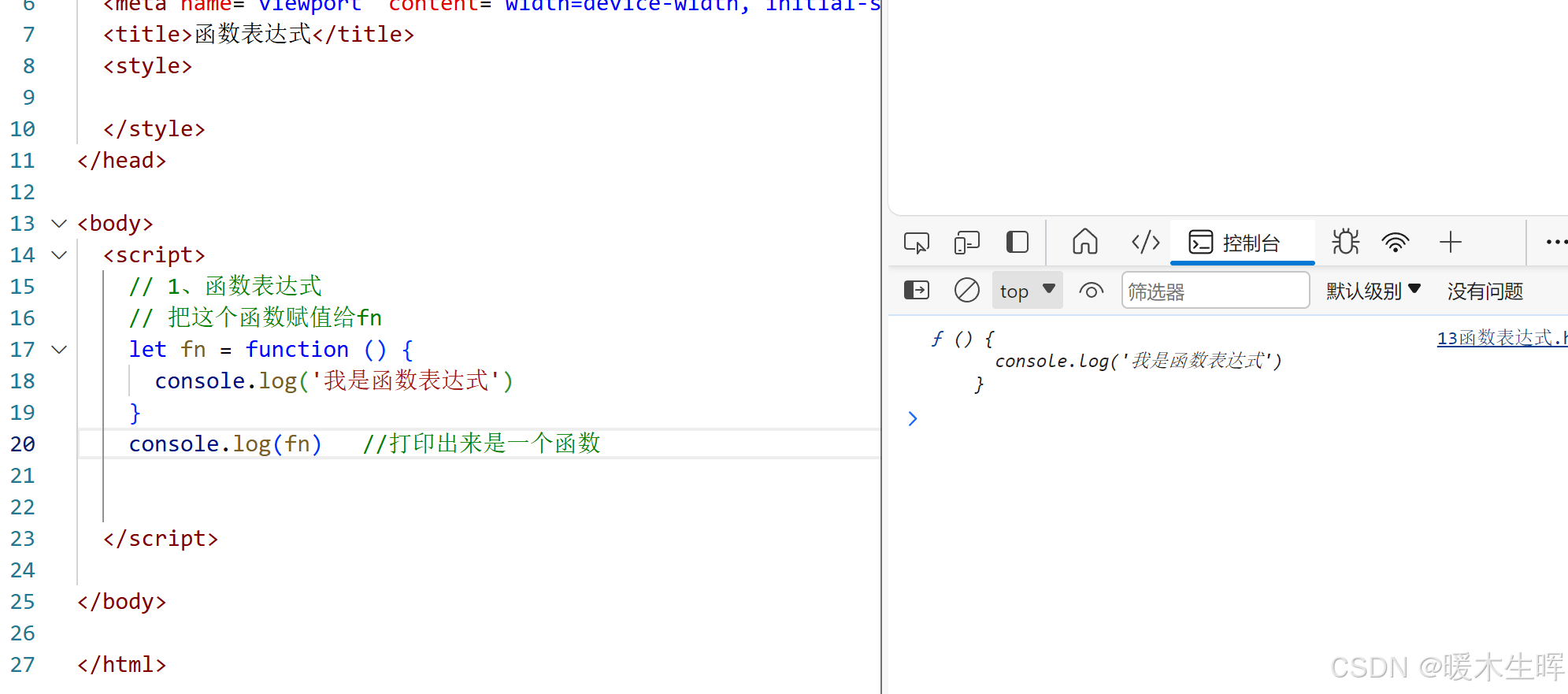Collapse the function fold chevron on line 17
This screenshot has height=694, width=1568.
tap(59, 350)
